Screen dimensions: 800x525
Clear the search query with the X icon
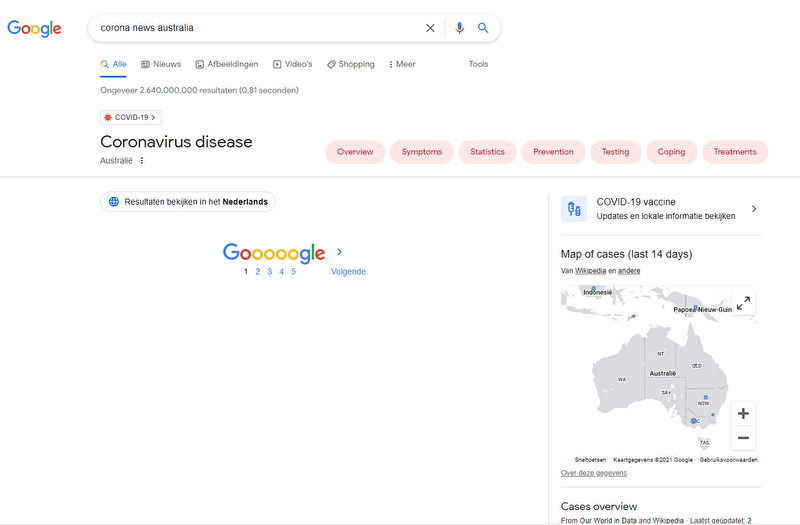(x=430, y=28)
